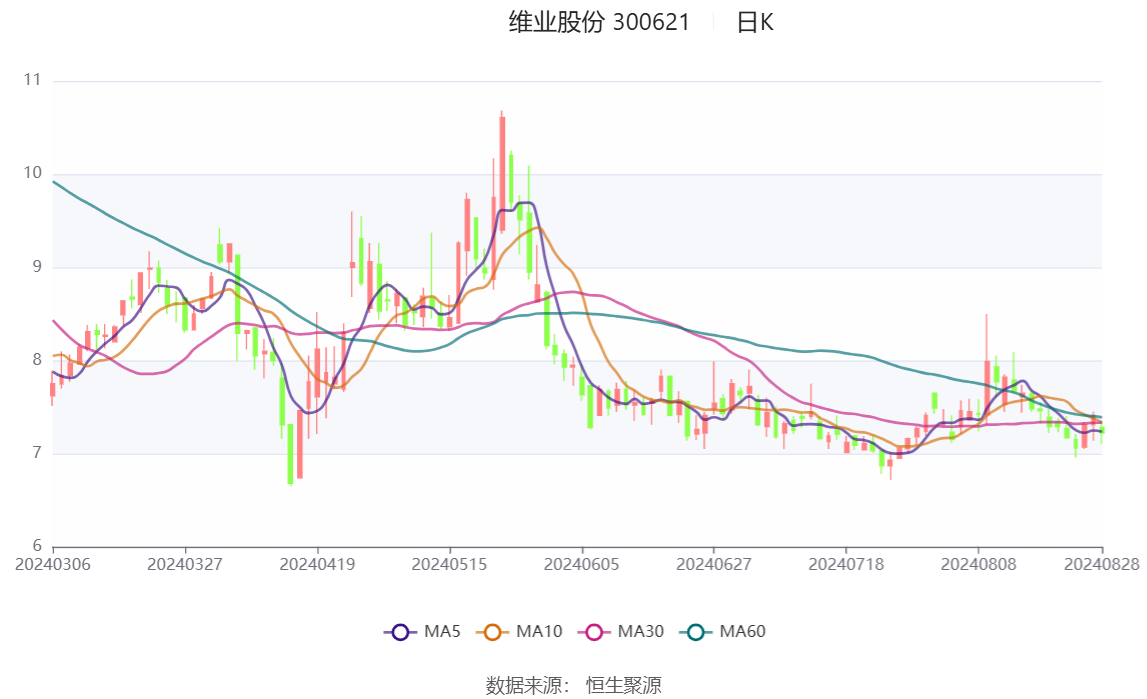This screenshot has height=699, width=1147.
Task: Toggle the MA10 legend series
Action: 519,632
